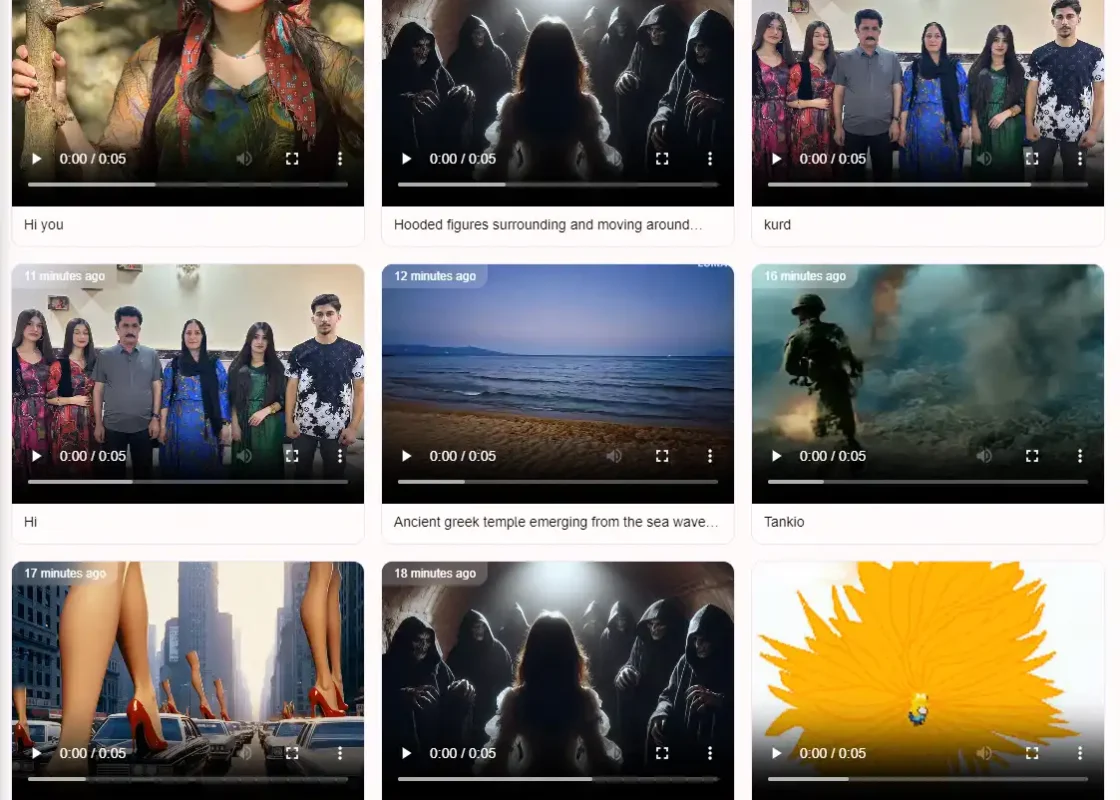Play the 'Hi you' video

[x=37, y=159]
